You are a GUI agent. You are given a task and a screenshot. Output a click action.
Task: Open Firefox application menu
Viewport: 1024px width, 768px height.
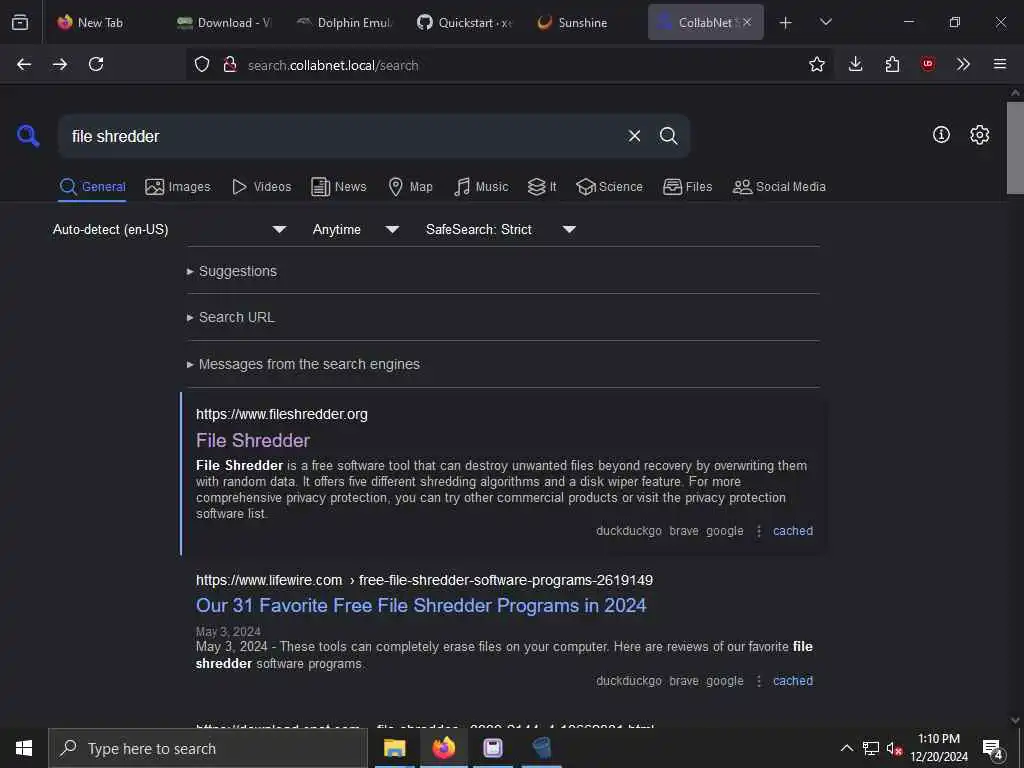pyautogui.click(x=1000, y=64)
